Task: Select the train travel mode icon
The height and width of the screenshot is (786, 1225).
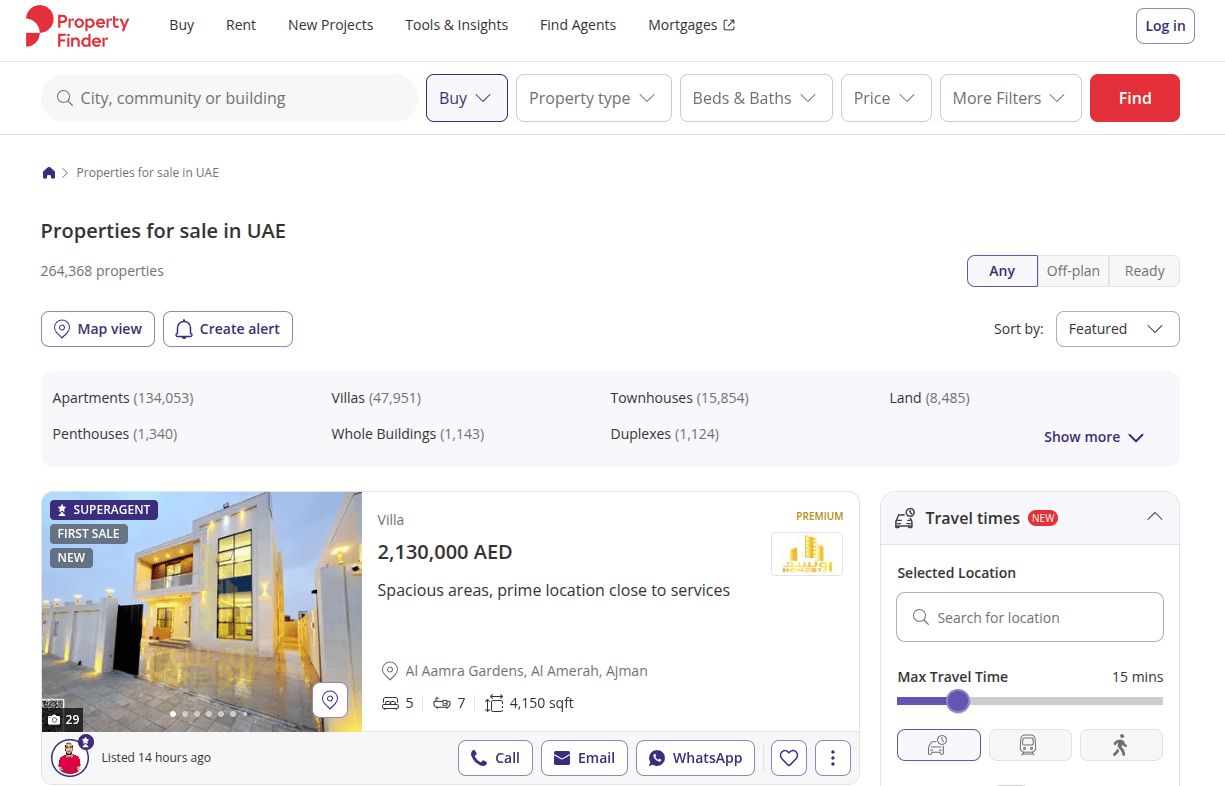Action: point(1029,745)
